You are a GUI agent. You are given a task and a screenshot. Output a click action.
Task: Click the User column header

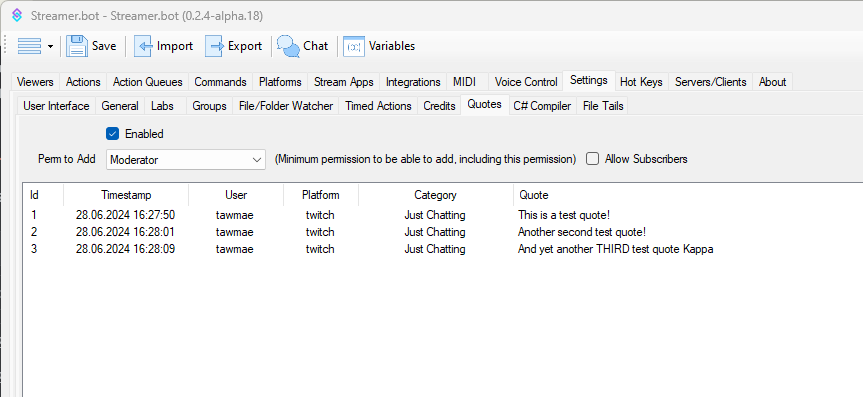(236, 195)
